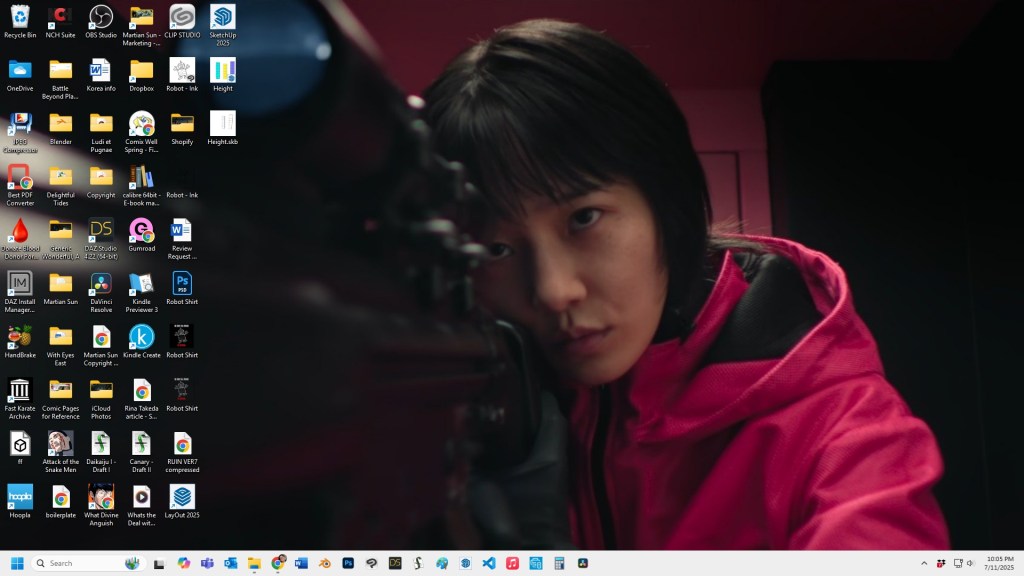
Task: Click the Blender icon in the taskbar
Action: [325, 564]
